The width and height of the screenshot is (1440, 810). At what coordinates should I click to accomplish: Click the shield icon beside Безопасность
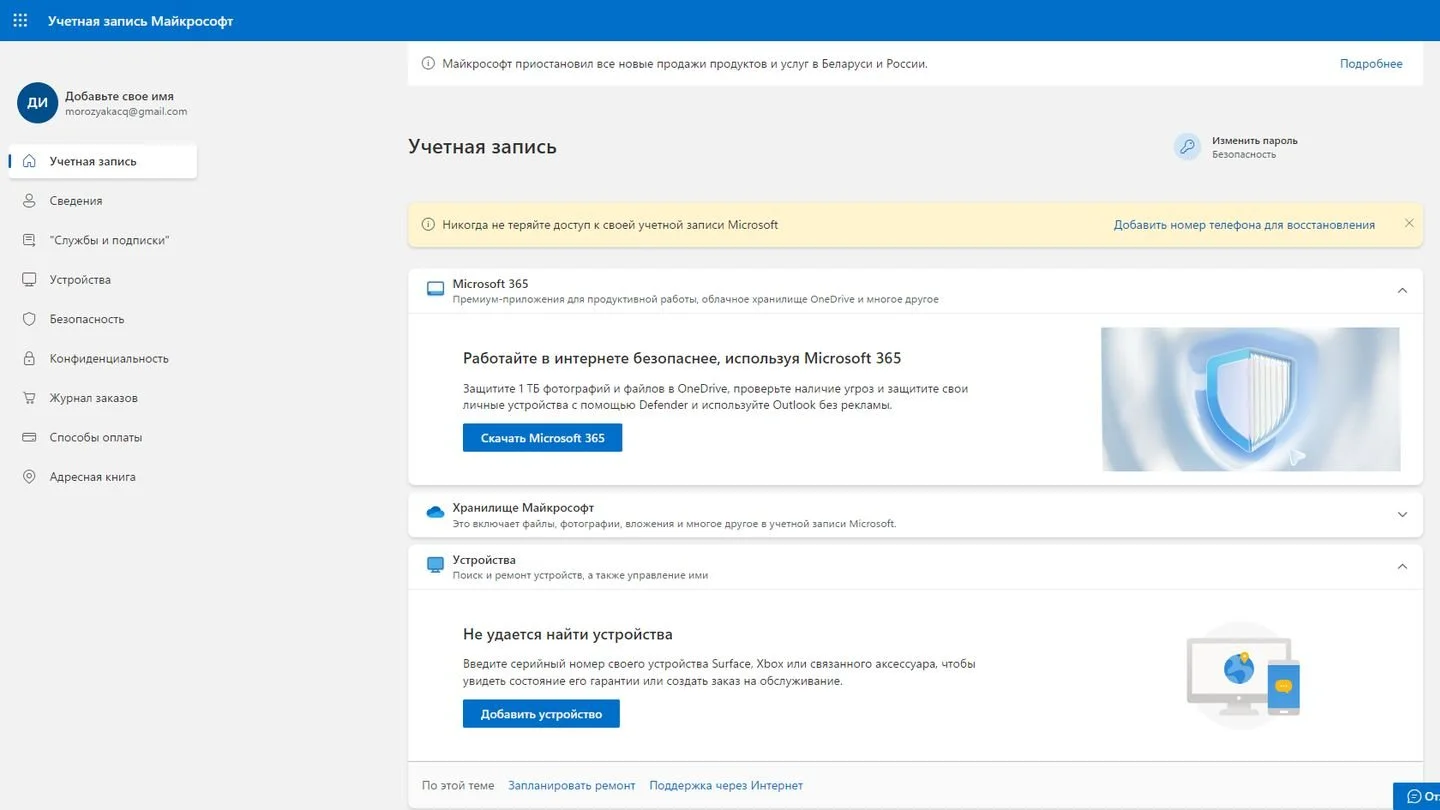click(29, 319)
